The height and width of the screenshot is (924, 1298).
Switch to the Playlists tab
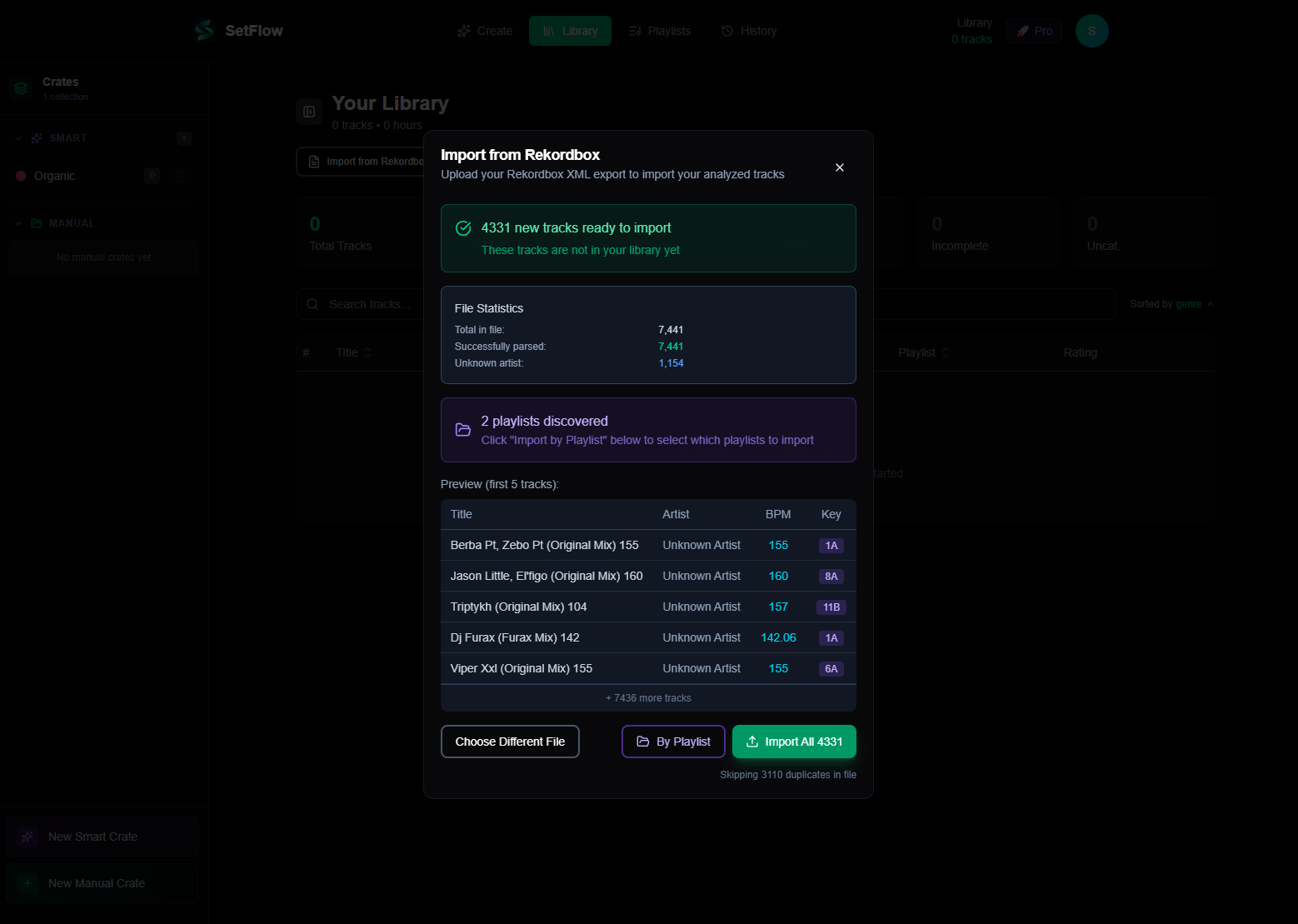660,30
